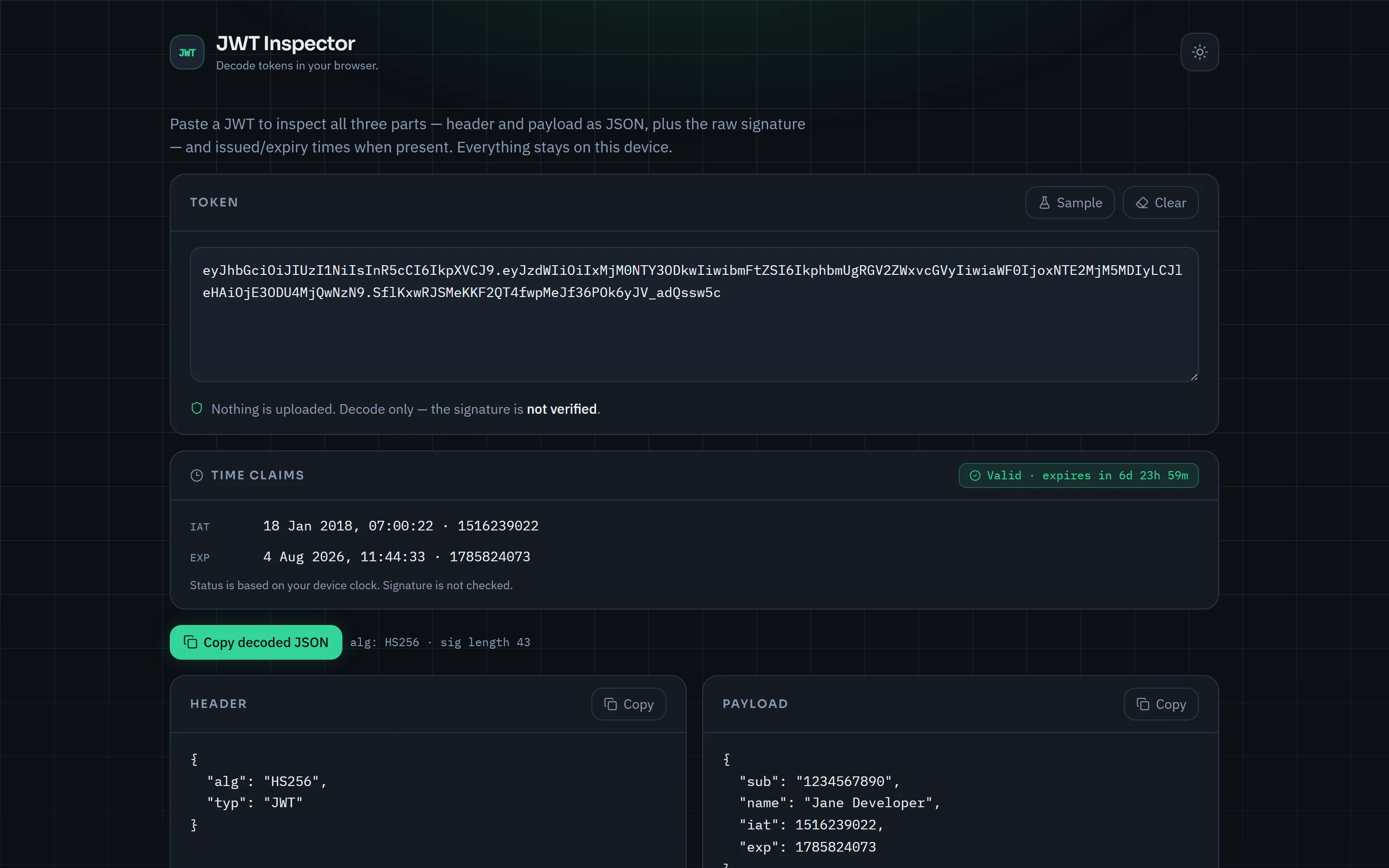The width and height of the screenshot is (1389, 868).
Task: Click the shield icon beside the upload notice
Action: point(196,408)
